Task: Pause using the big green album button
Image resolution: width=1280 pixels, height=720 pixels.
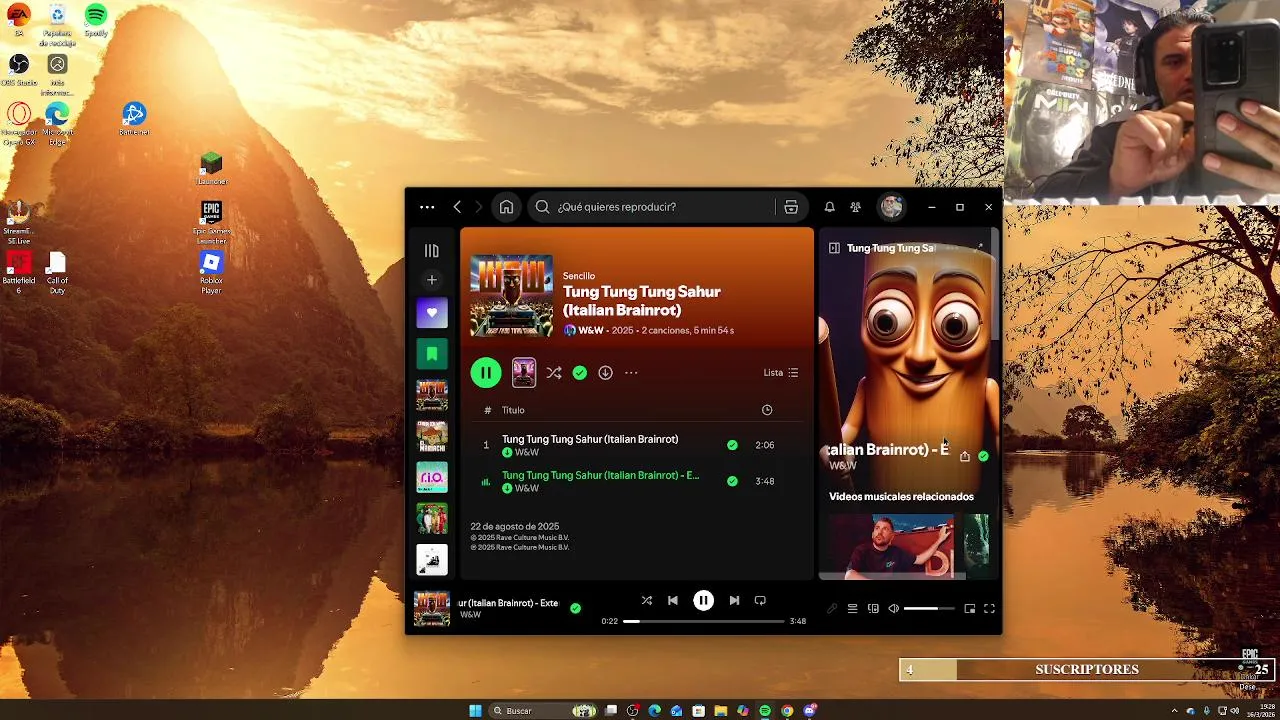Action: point(486,373)
